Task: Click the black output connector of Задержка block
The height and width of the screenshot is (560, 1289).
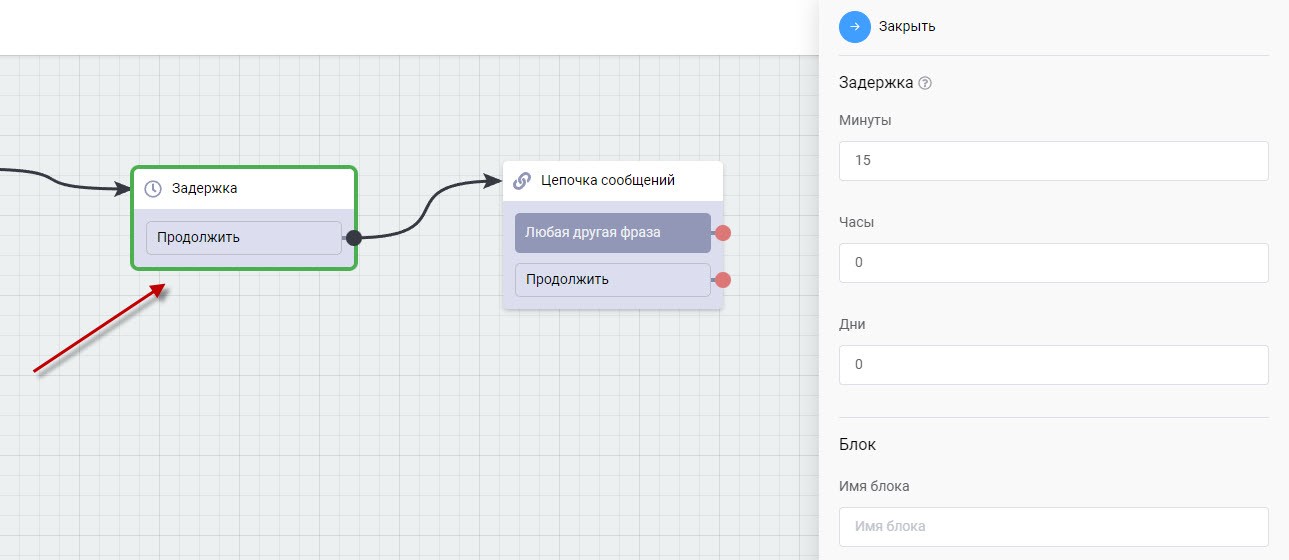Action: pos(353,238)
